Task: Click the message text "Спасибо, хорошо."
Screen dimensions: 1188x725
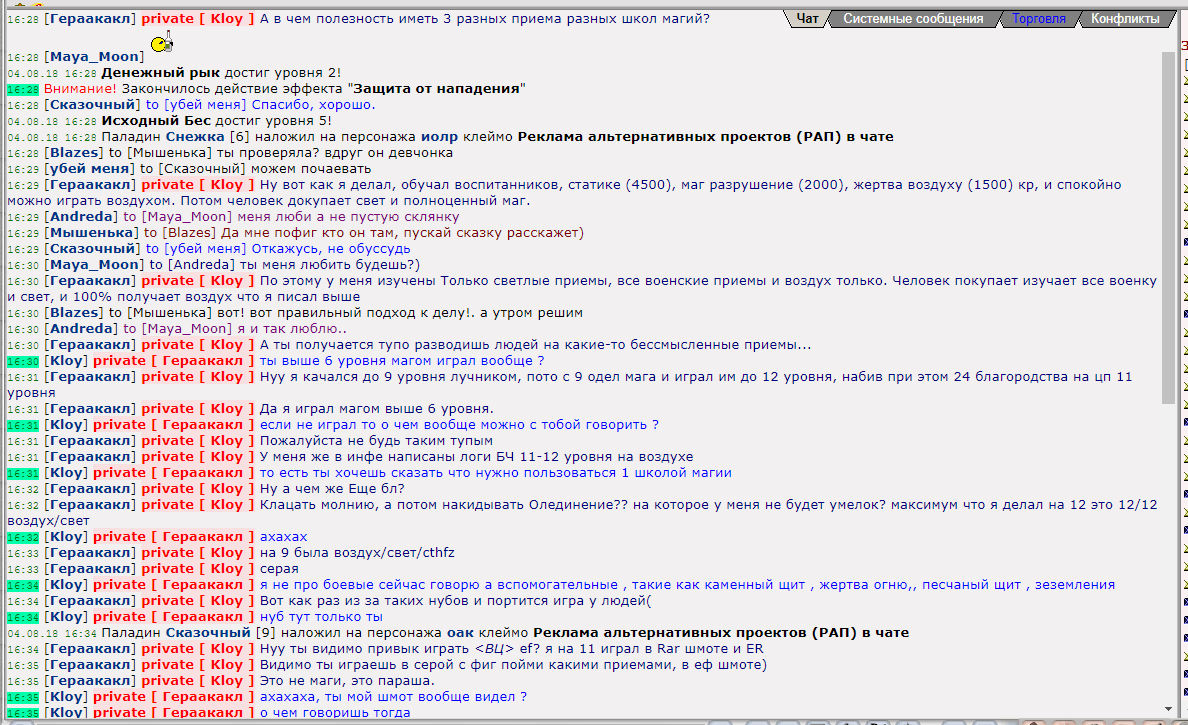Action: point(314,105)
